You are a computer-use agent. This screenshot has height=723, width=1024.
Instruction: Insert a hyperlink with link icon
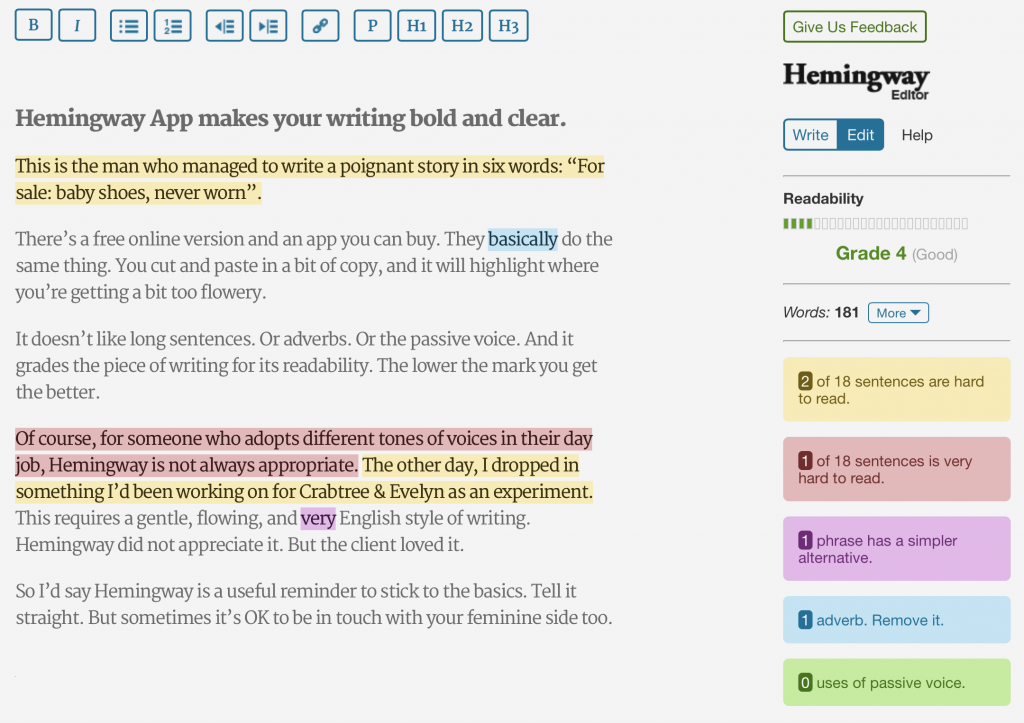coord(320,26)
